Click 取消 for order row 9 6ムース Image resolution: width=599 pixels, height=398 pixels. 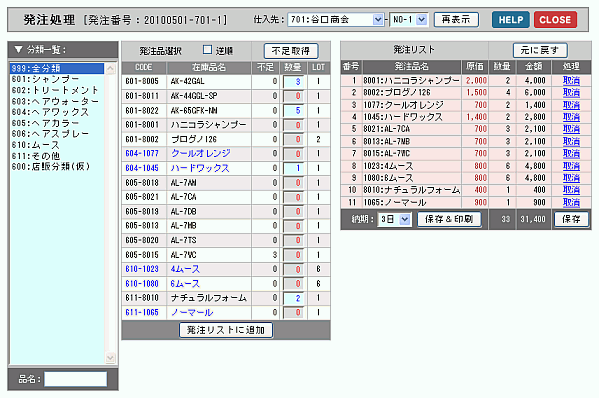click(x=571, y=178)
